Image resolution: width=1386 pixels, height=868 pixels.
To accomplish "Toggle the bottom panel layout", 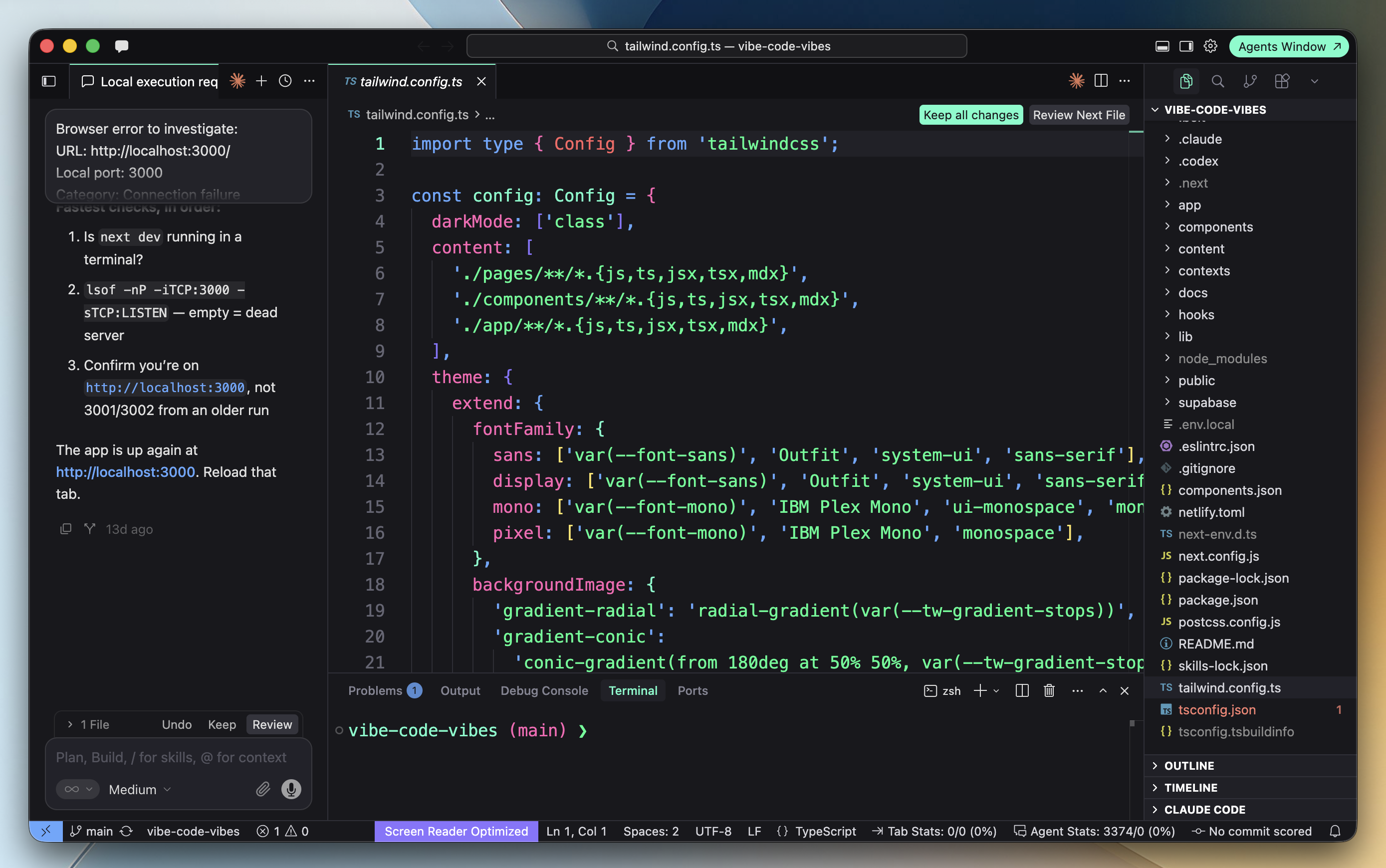I will click(1162, 46).
